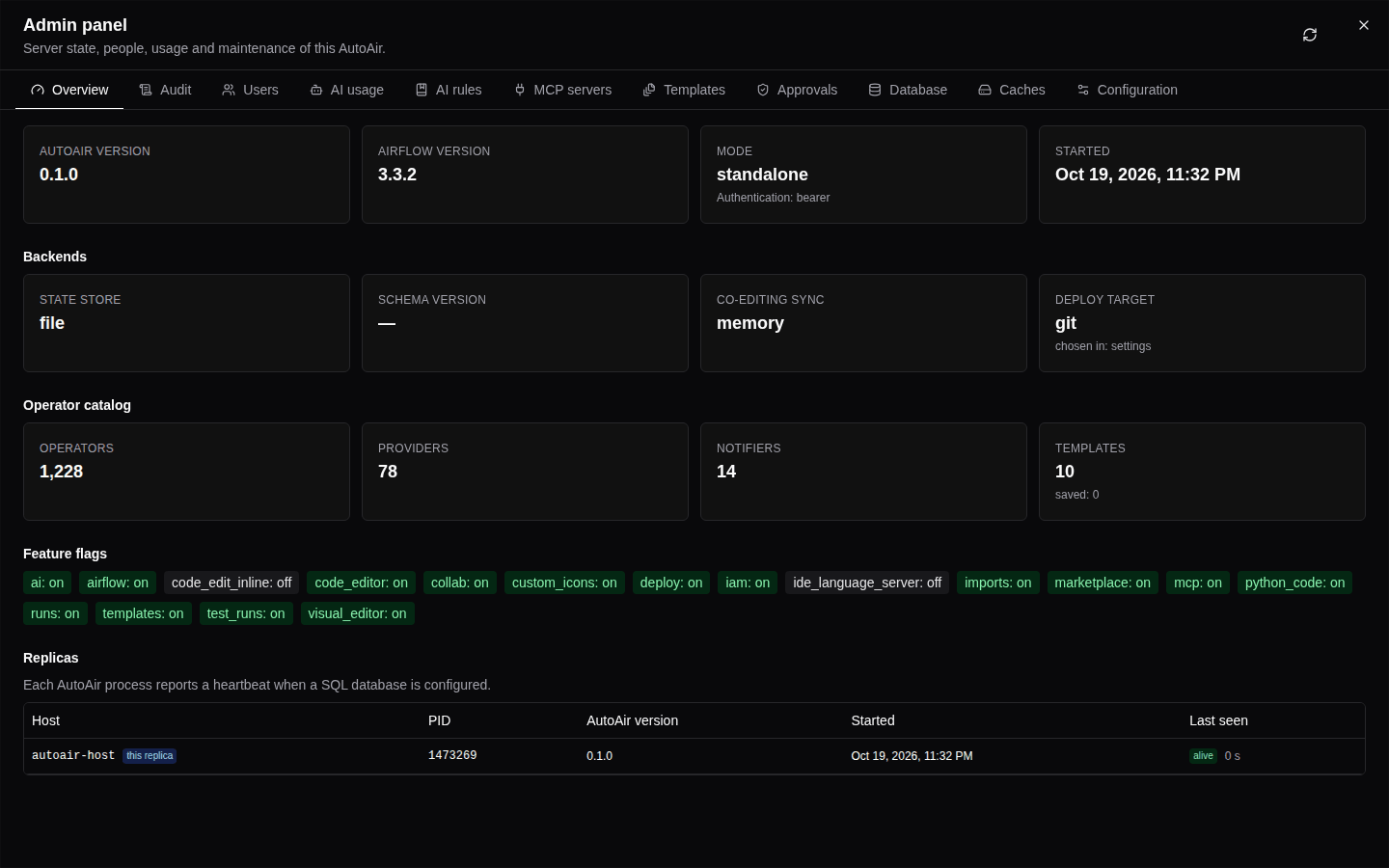1389x868 pixels.
Task: Click the Templates tab's copy icon
Action: pyautogui.click(x=649, y=90)
